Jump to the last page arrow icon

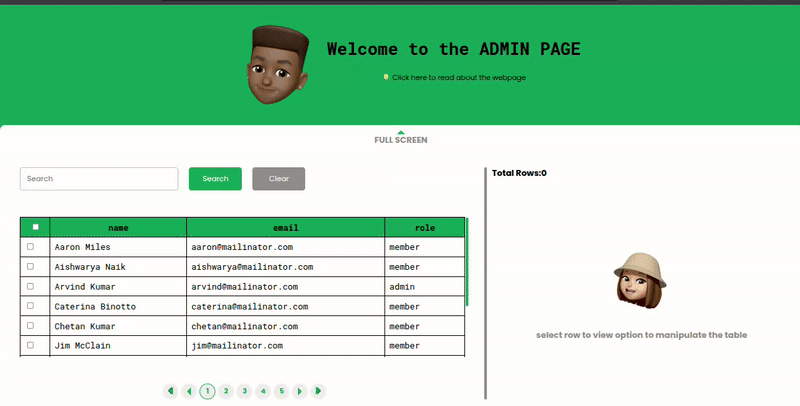click(x=318, y=391)
